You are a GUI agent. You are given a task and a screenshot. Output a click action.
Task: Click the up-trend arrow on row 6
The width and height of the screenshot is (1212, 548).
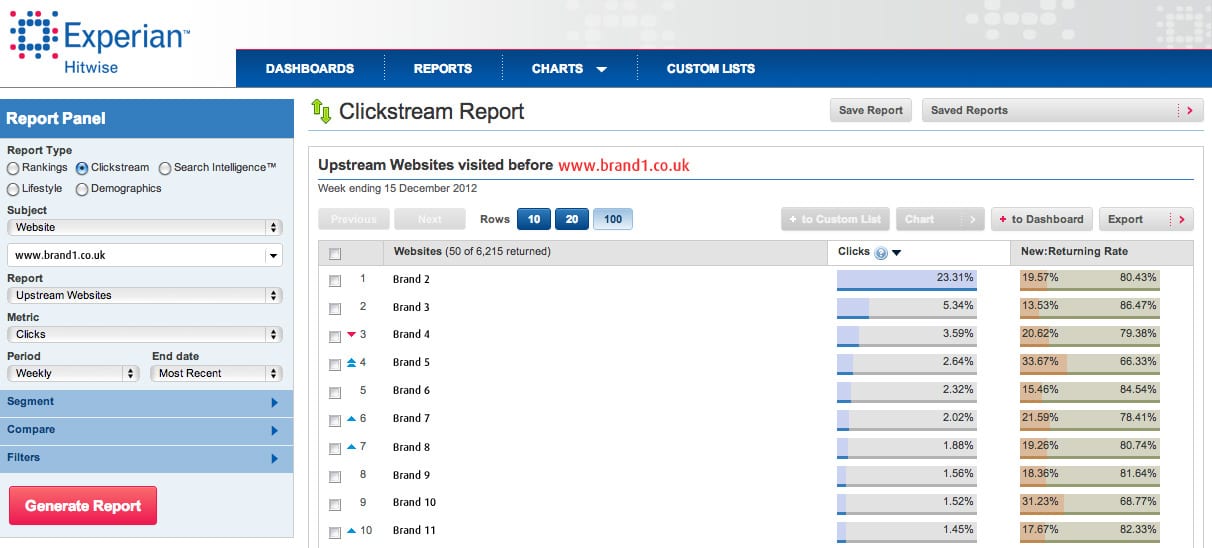point(351,419)
